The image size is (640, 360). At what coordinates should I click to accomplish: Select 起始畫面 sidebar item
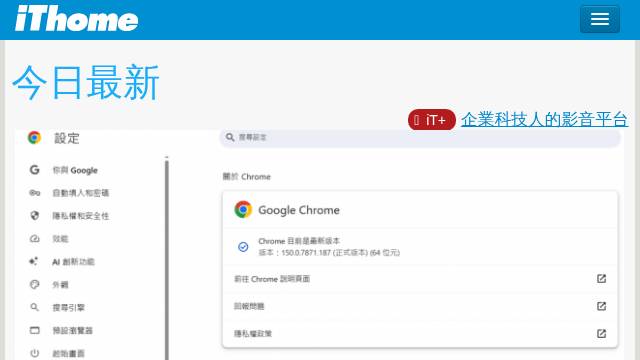68,353
